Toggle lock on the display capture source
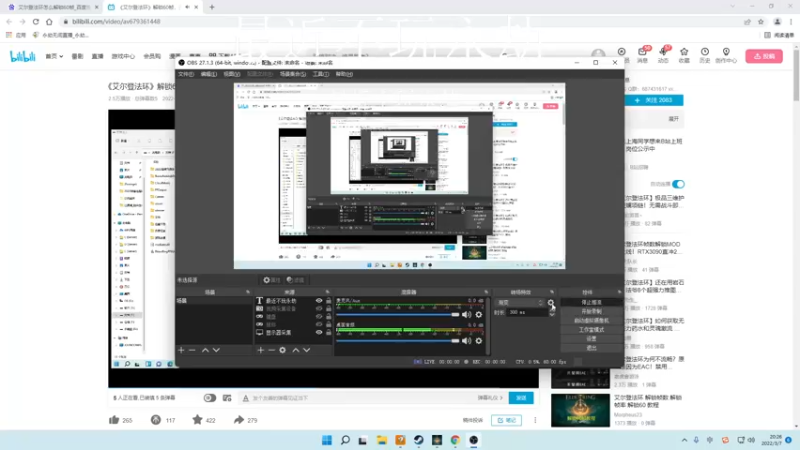Screen dimensions: 800x450 point(329,333)
